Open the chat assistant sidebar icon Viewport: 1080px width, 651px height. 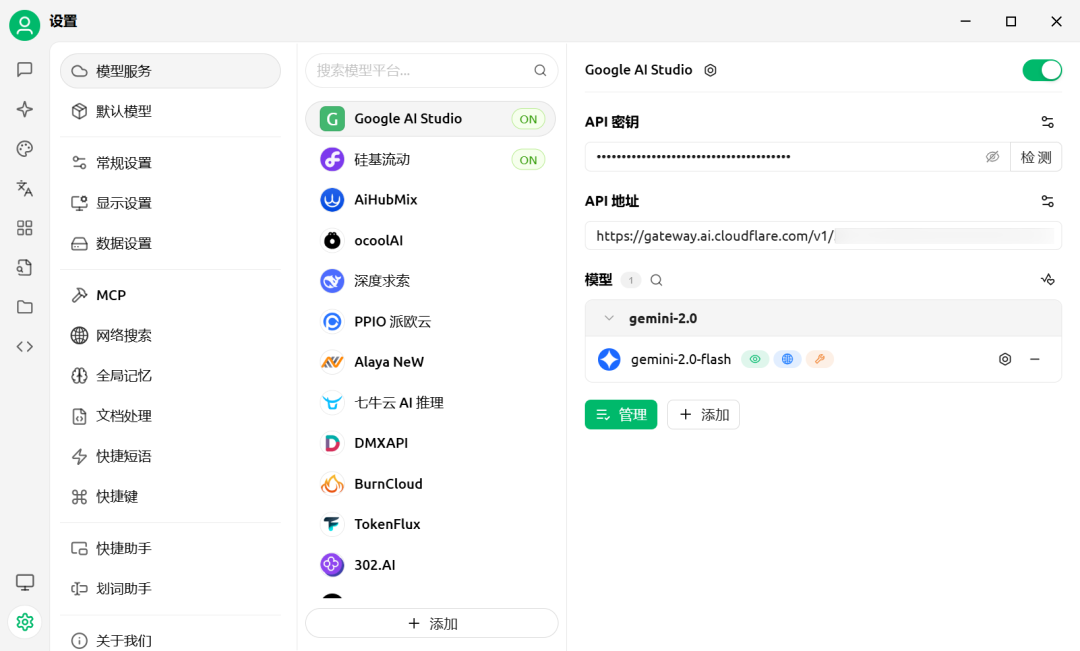point(25,70)
